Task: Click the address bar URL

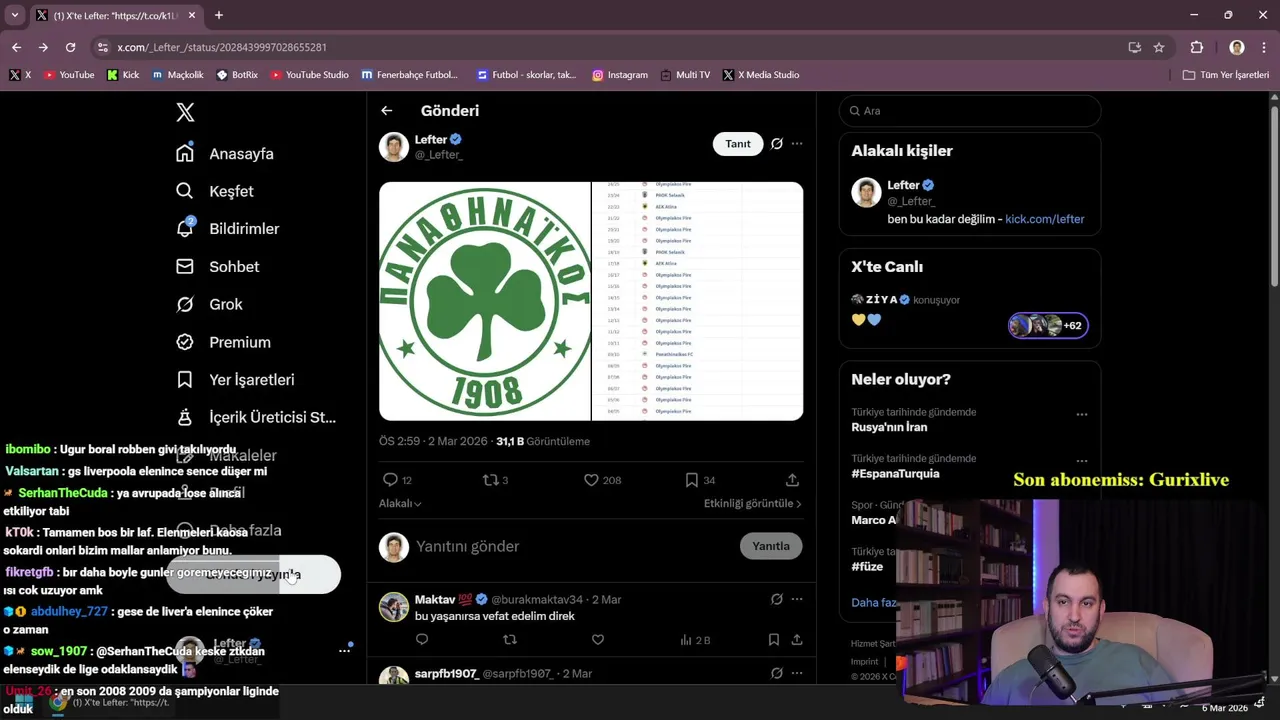Action: (x=222, y=47)
